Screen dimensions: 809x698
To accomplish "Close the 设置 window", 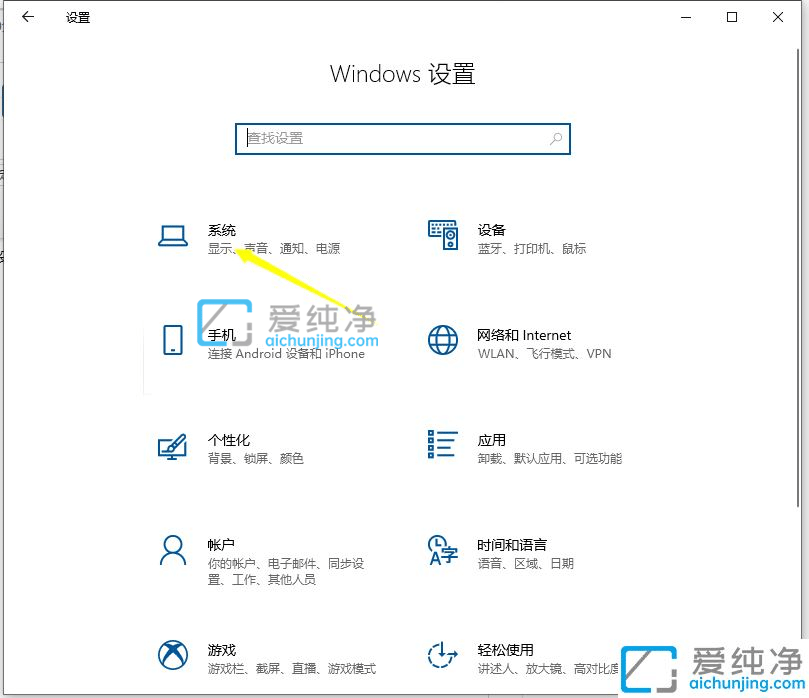I will (x=778, y=17).
